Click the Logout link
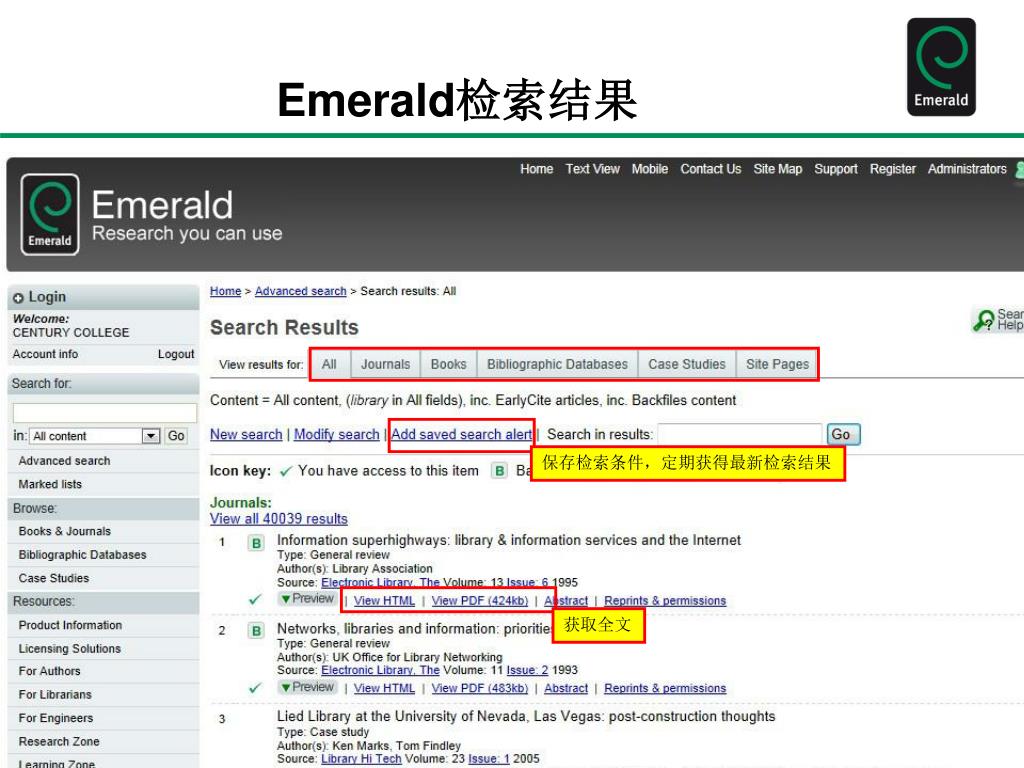1024x768 pixels. click(x=176, y=354)
